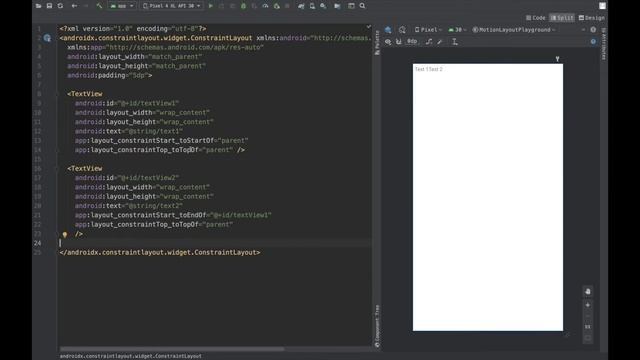Click the 1:1 zoom to 100% icon
The width and height of the screenshot is (640, 360).
point(588,327)
